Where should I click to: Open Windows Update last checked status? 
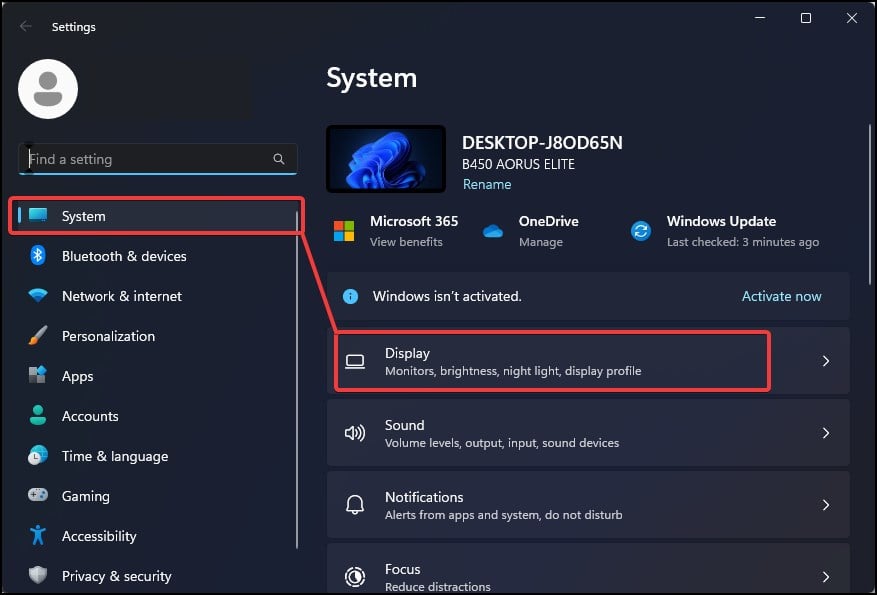coord(743,242)
